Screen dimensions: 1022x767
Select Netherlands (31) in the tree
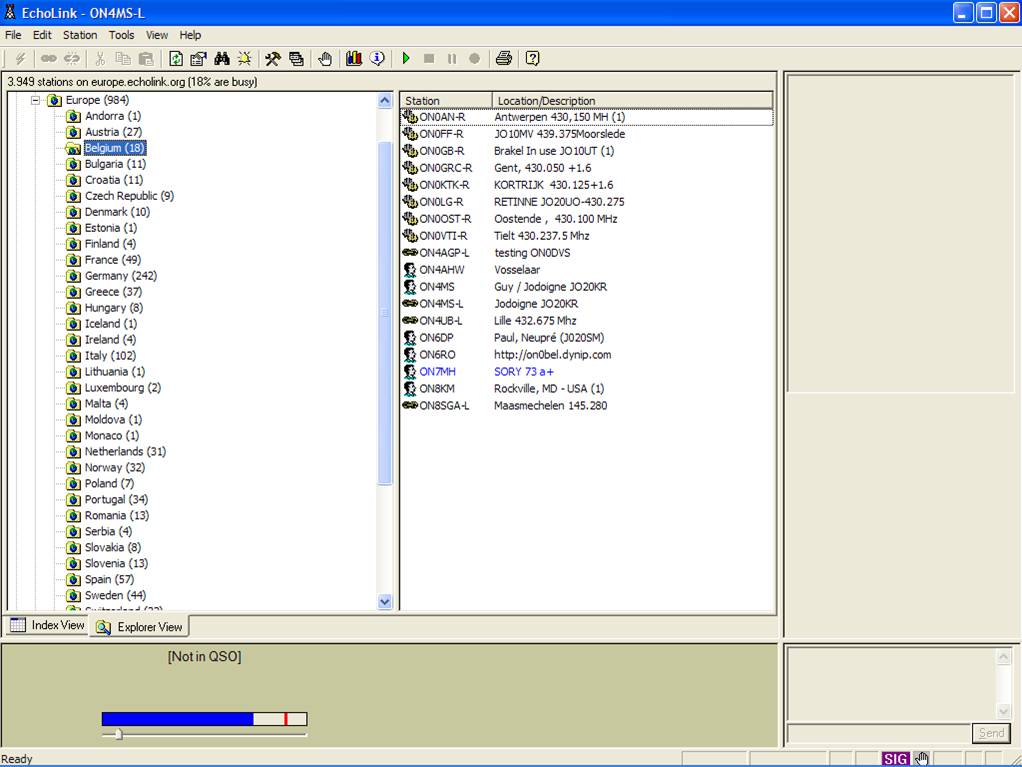(125, 452)
